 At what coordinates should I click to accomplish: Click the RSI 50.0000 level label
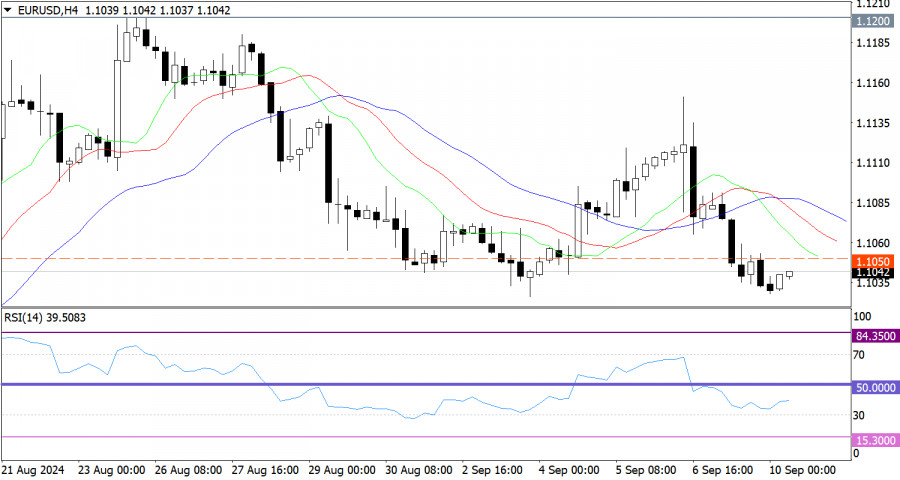[x=875, y=388]
